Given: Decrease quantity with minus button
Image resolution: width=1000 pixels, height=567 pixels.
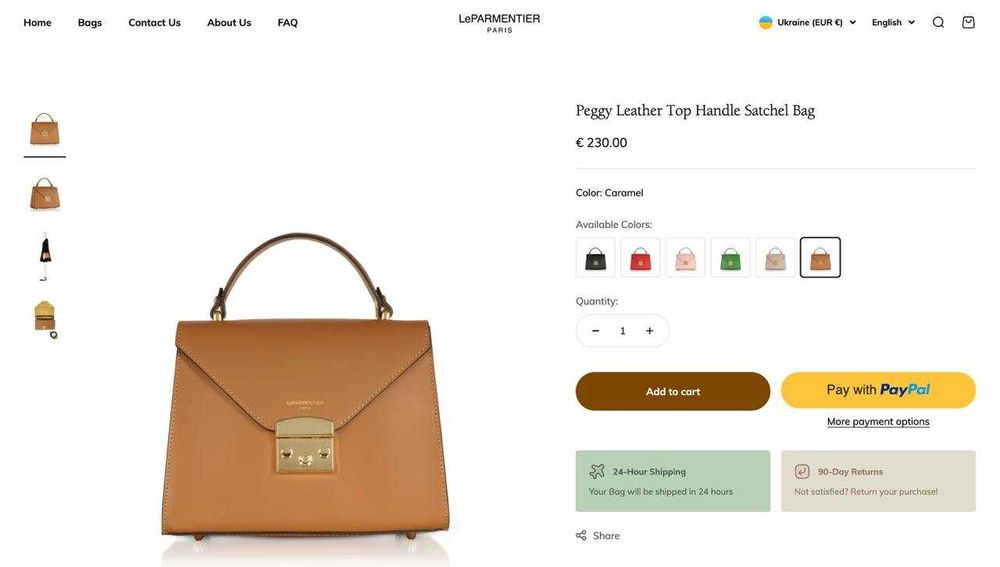Looking at the screenshot, I should point(595,330).
